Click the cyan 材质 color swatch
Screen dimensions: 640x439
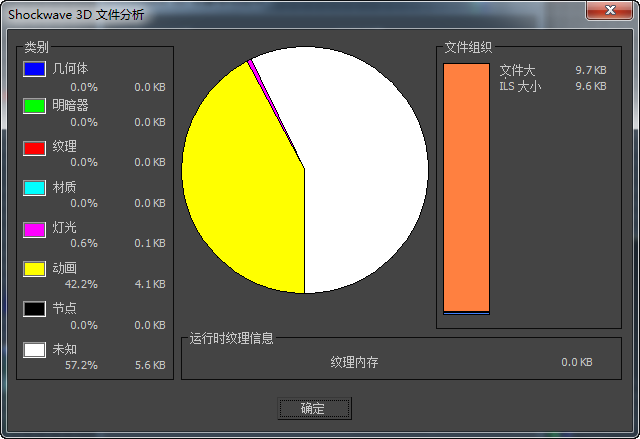(x=34, y=188)
